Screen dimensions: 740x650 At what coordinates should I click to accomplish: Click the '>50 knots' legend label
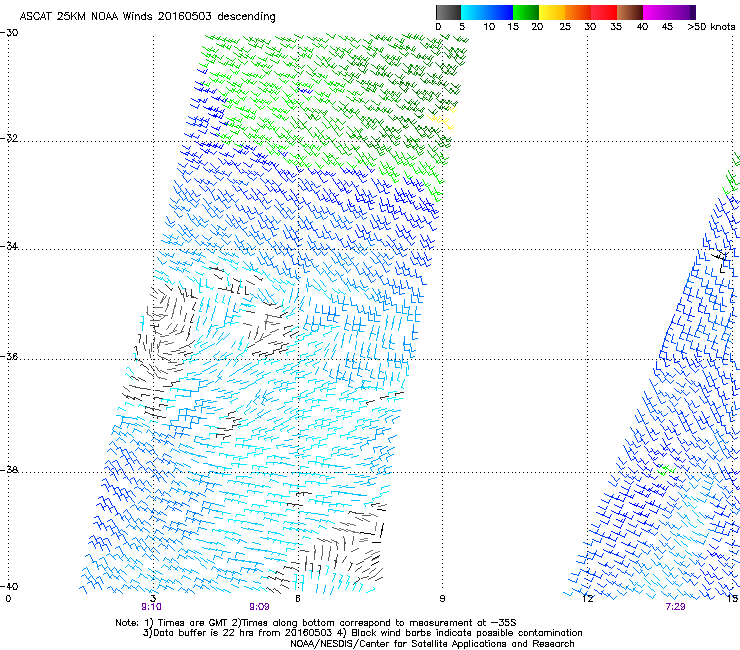[x=711, y=27]
